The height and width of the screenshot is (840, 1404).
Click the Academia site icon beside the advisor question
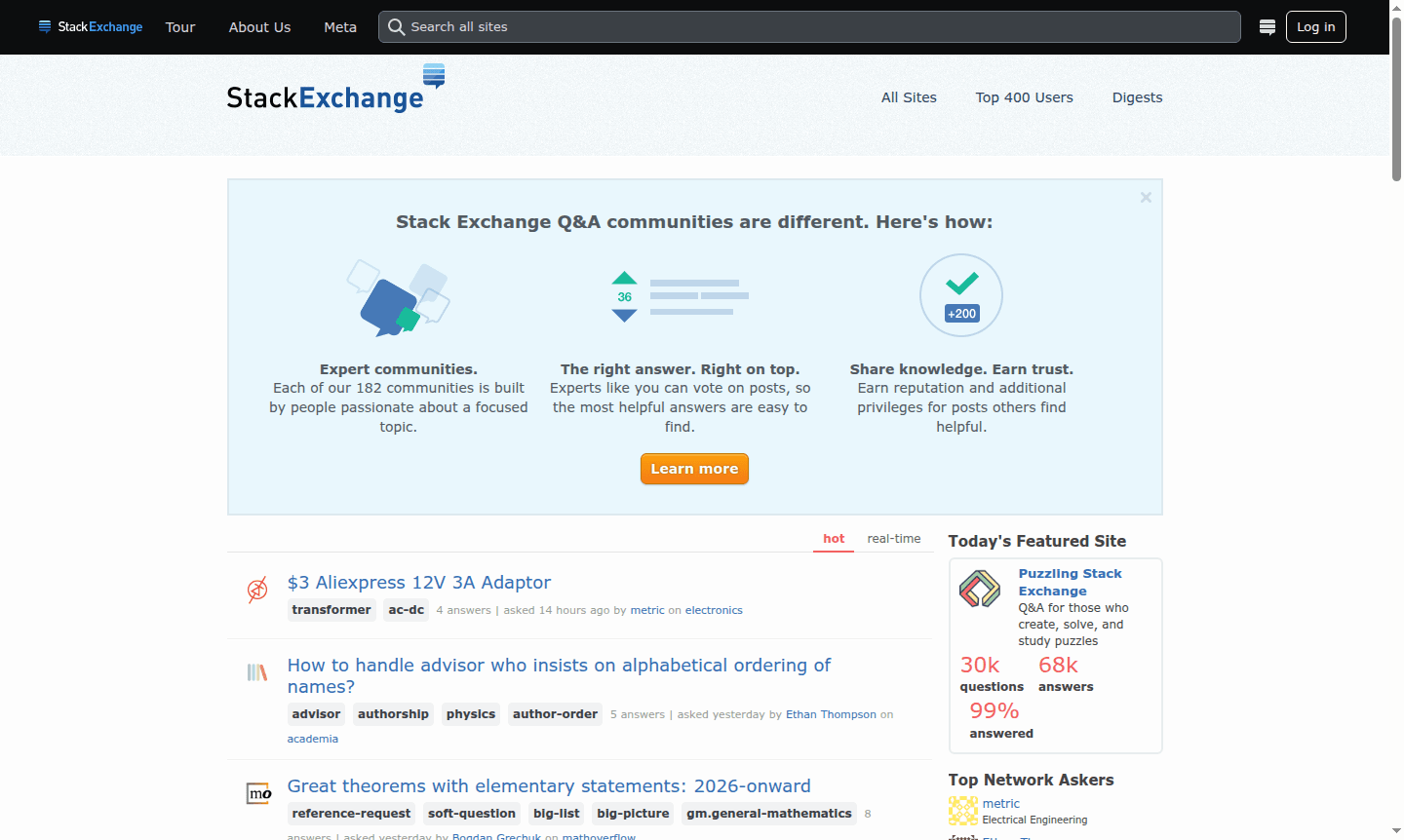pos(256,672)
